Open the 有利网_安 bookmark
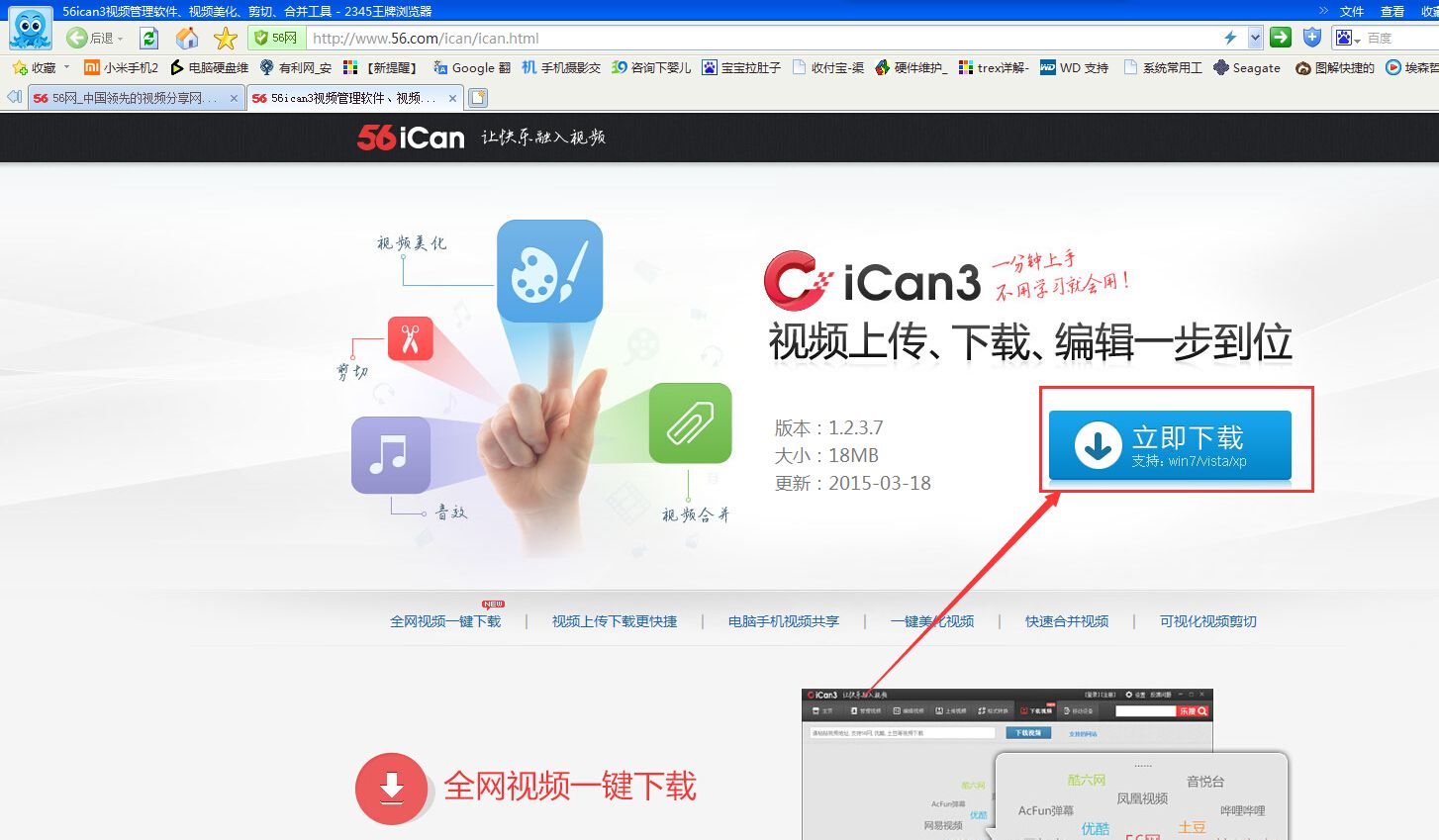 [x=295, y=67]
